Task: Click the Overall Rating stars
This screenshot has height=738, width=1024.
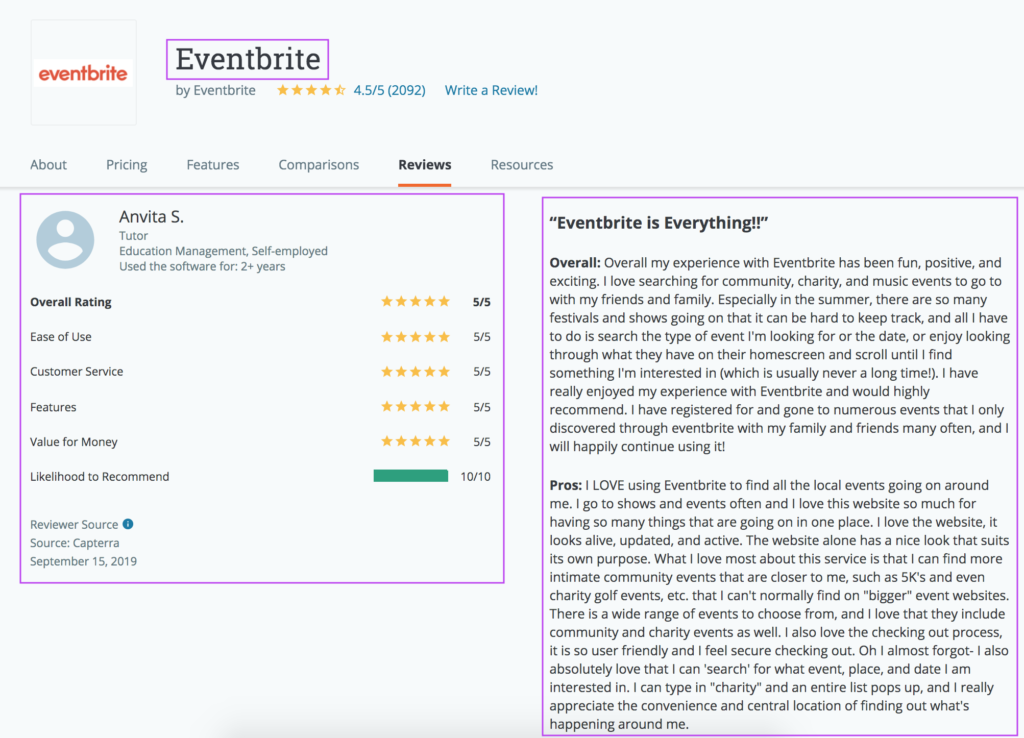Action: point(415,302)
